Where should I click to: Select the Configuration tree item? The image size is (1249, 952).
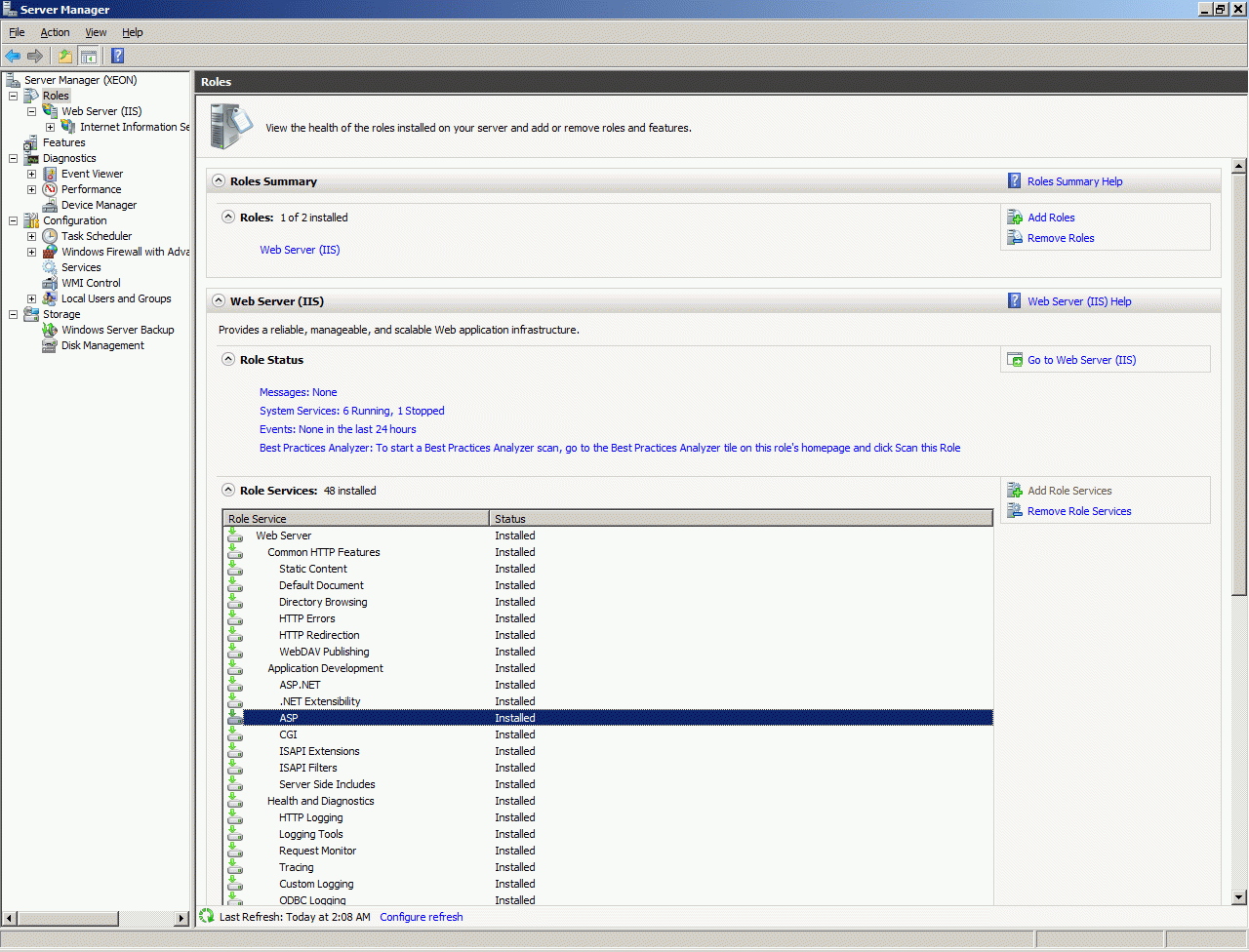tap(75, 220)
